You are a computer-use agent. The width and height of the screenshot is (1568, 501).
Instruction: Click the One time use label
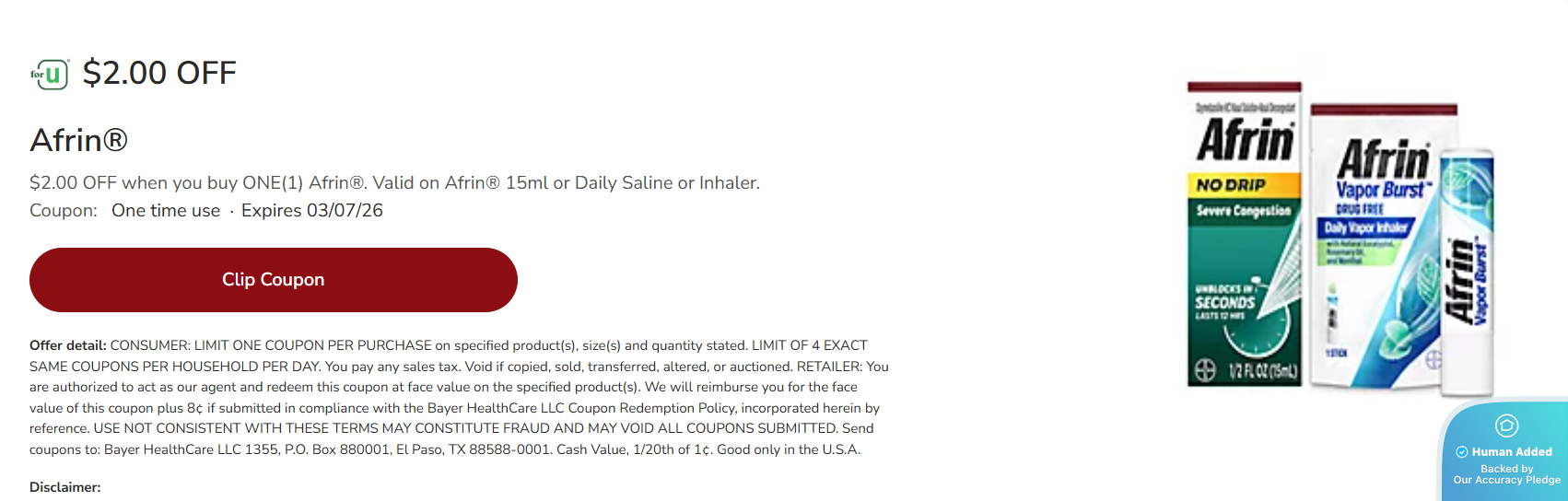[x=166, y=211]
